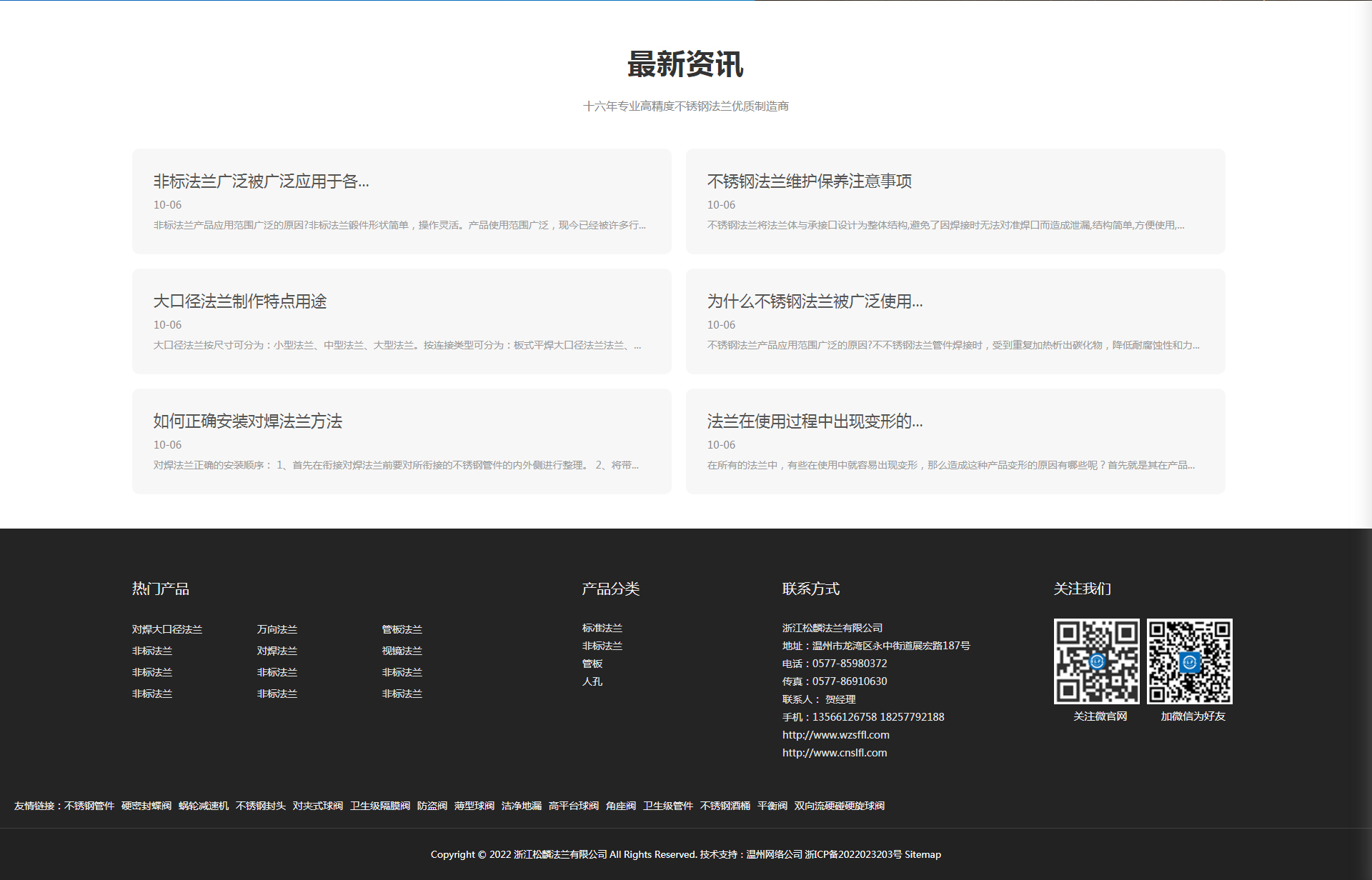Select 管板法兰 in hot products
Image resolution: width=1372 pixels, height=880 pixels.
(x=402, y=629)
